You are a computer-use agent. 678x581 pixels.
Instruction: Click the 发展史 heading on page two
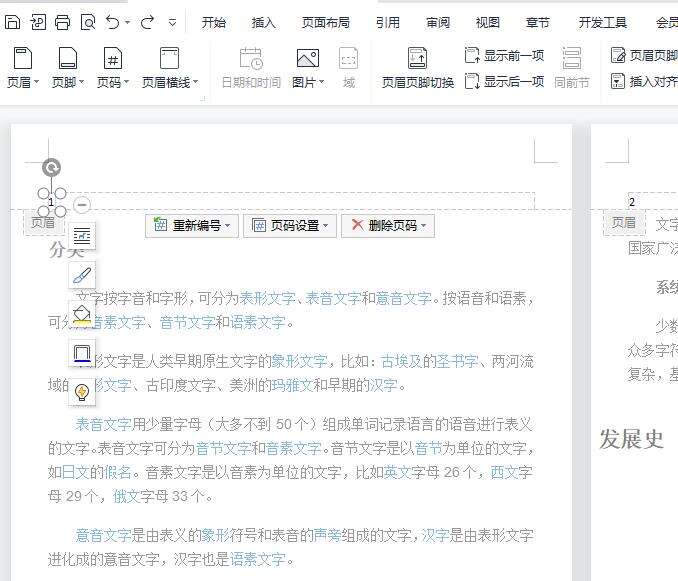click(631, 439)
